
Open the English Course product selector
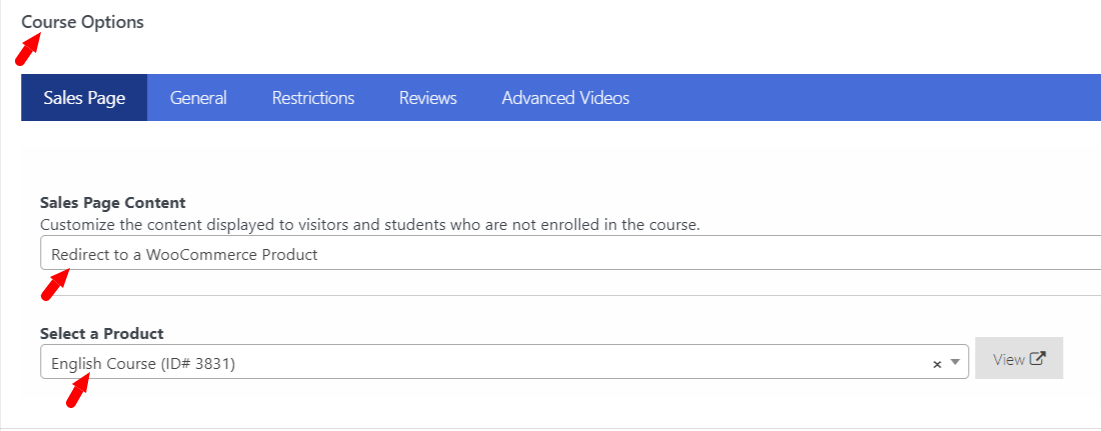point(504,362)
